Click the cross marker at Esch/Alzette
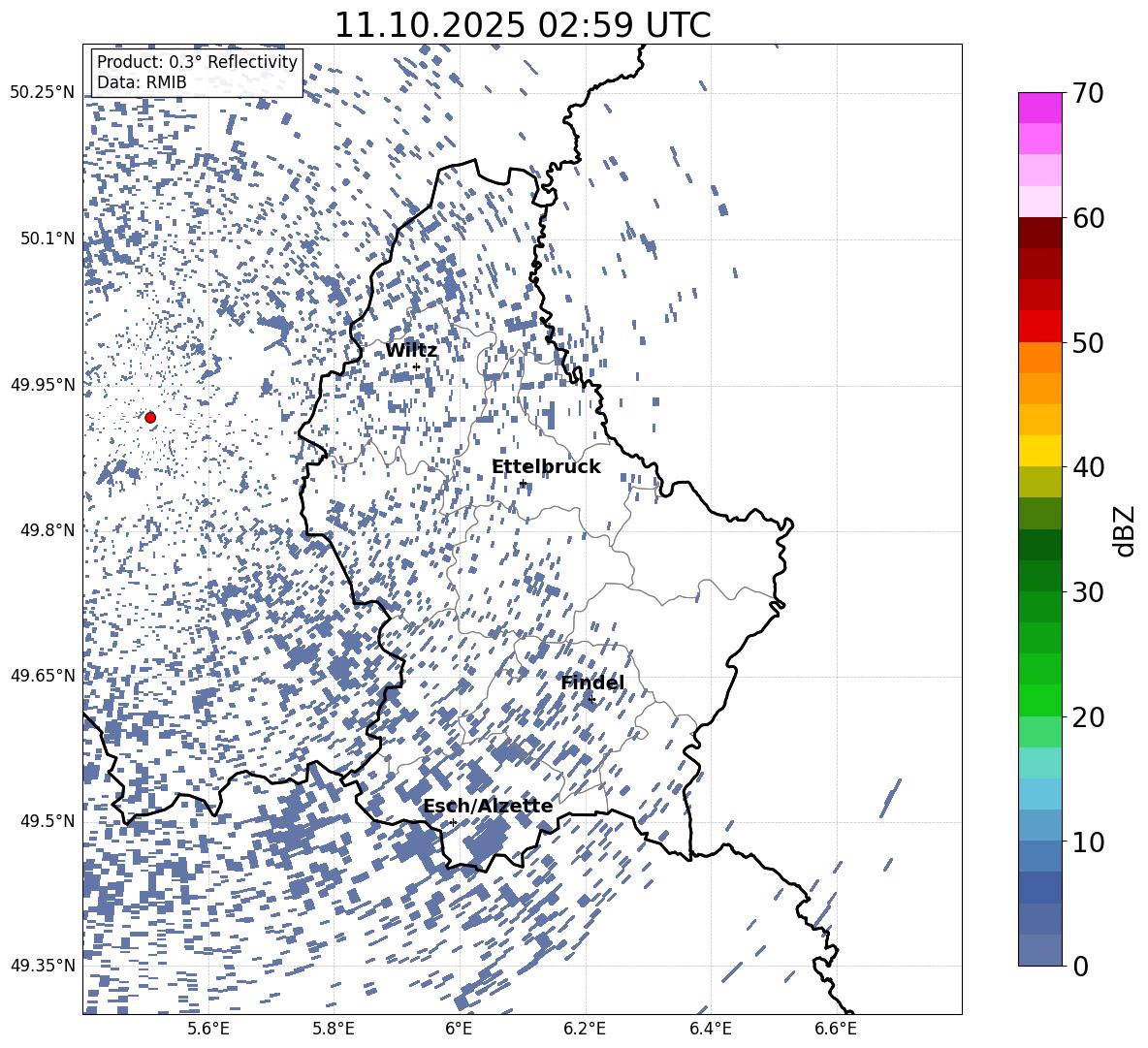The image size is (1148, 1048). coord(453,822)
